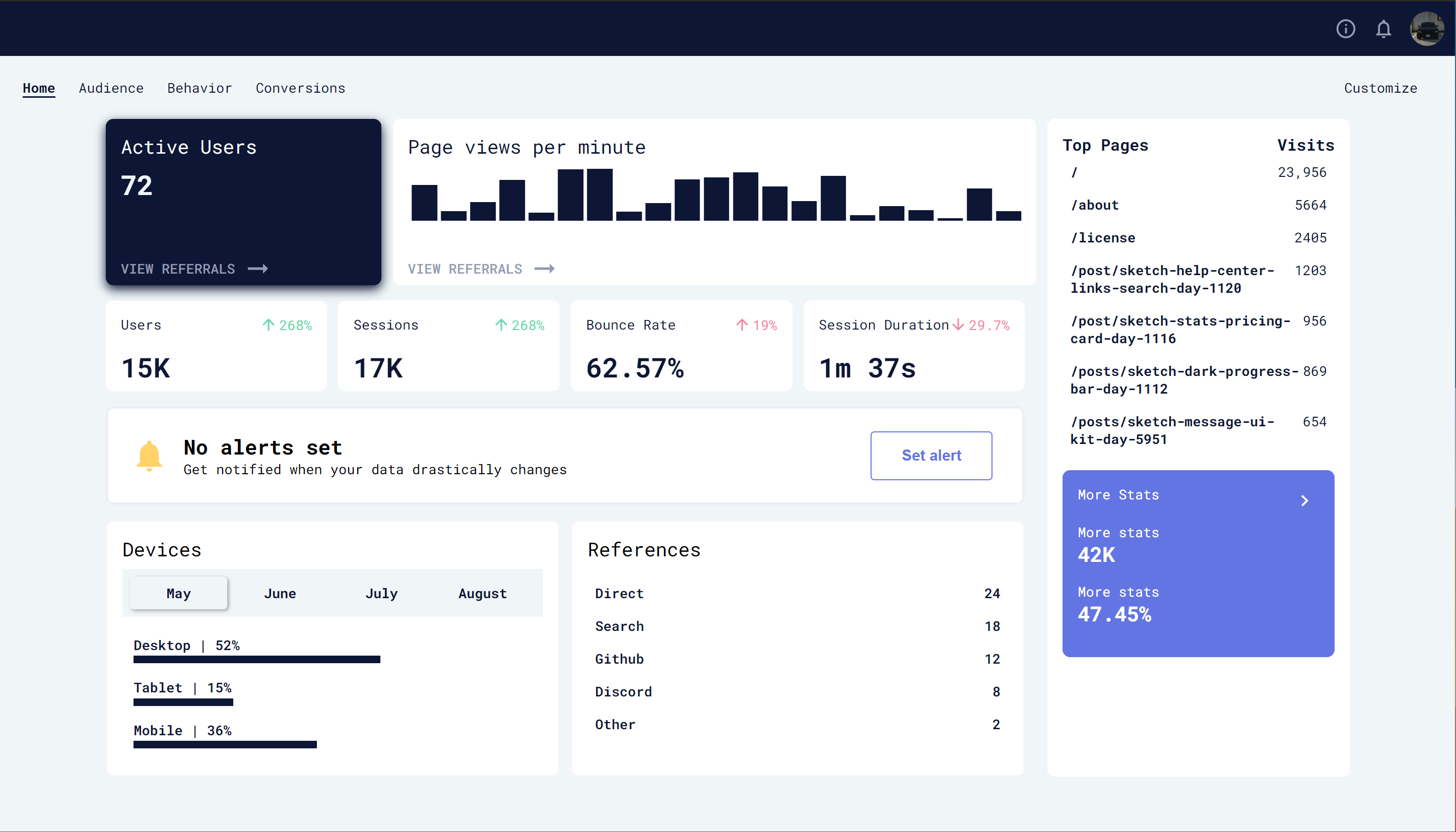Click the Desktop 52% progress bar
Screen dimensions: 1456x832
tap(256, 660)
